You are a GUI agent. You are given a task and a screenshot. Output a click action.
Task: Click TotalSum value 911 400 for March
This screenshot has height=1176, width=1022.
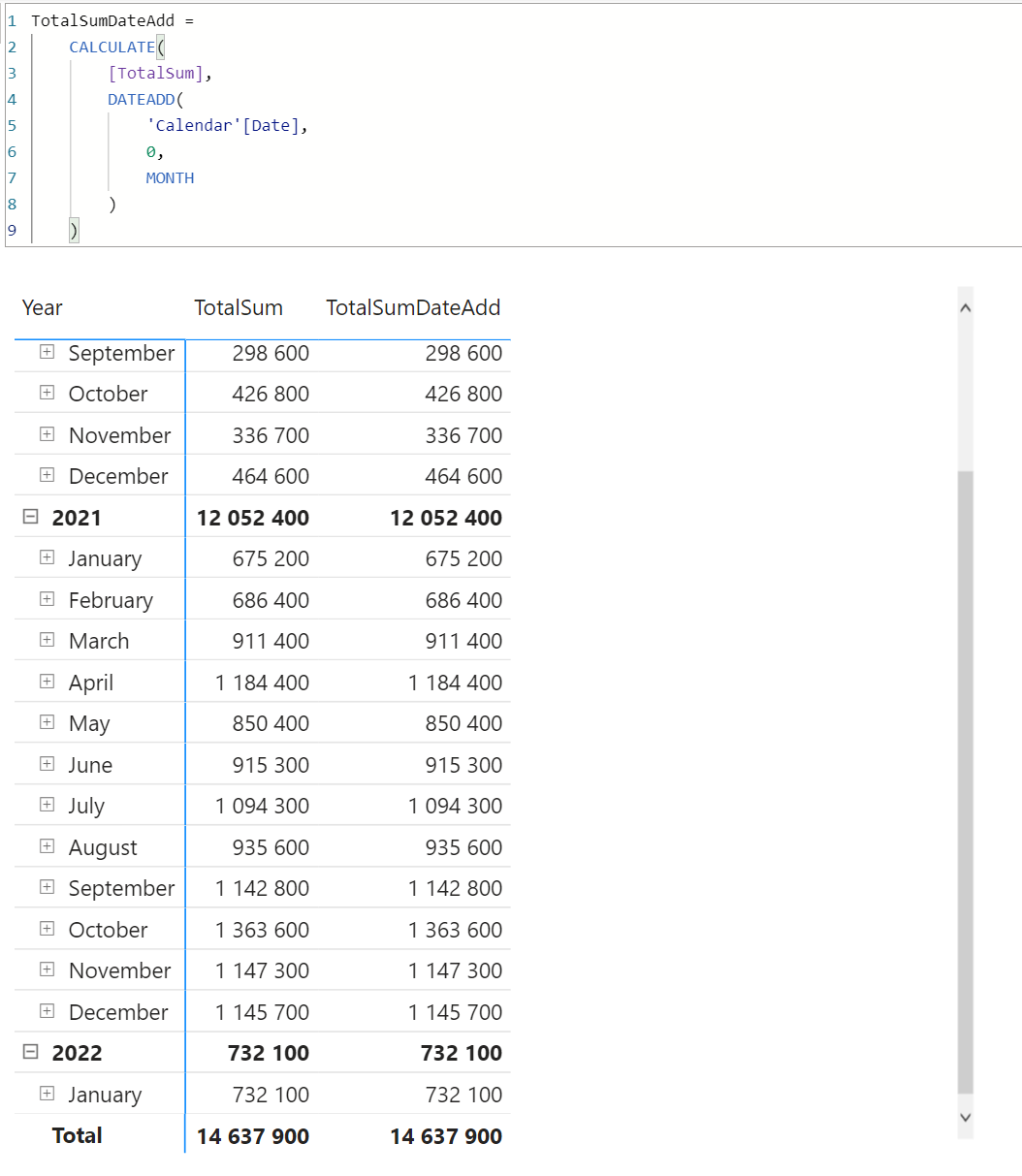(271, 641)
